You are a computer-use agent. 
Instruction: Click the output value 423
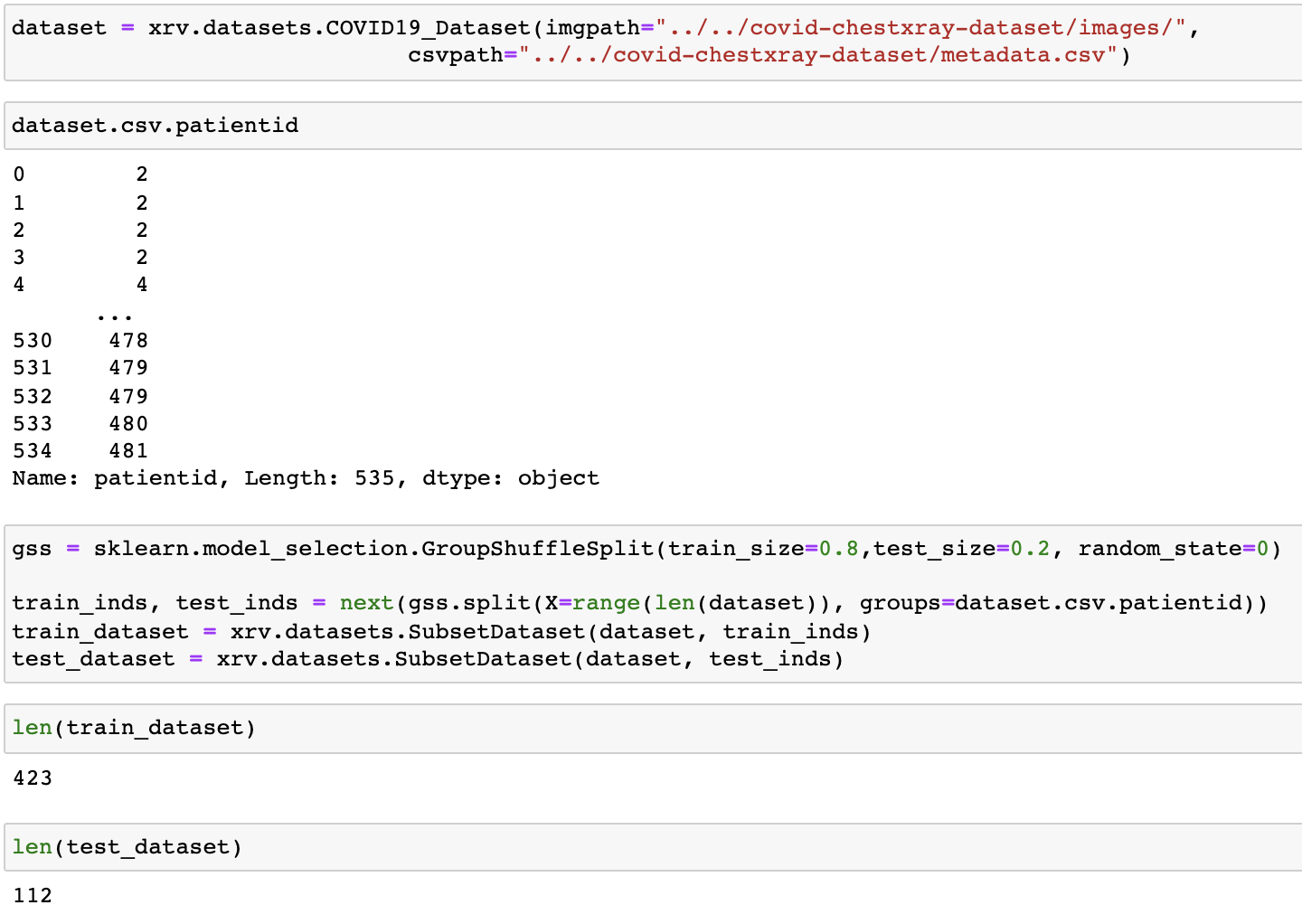click(x=33, y=778)
